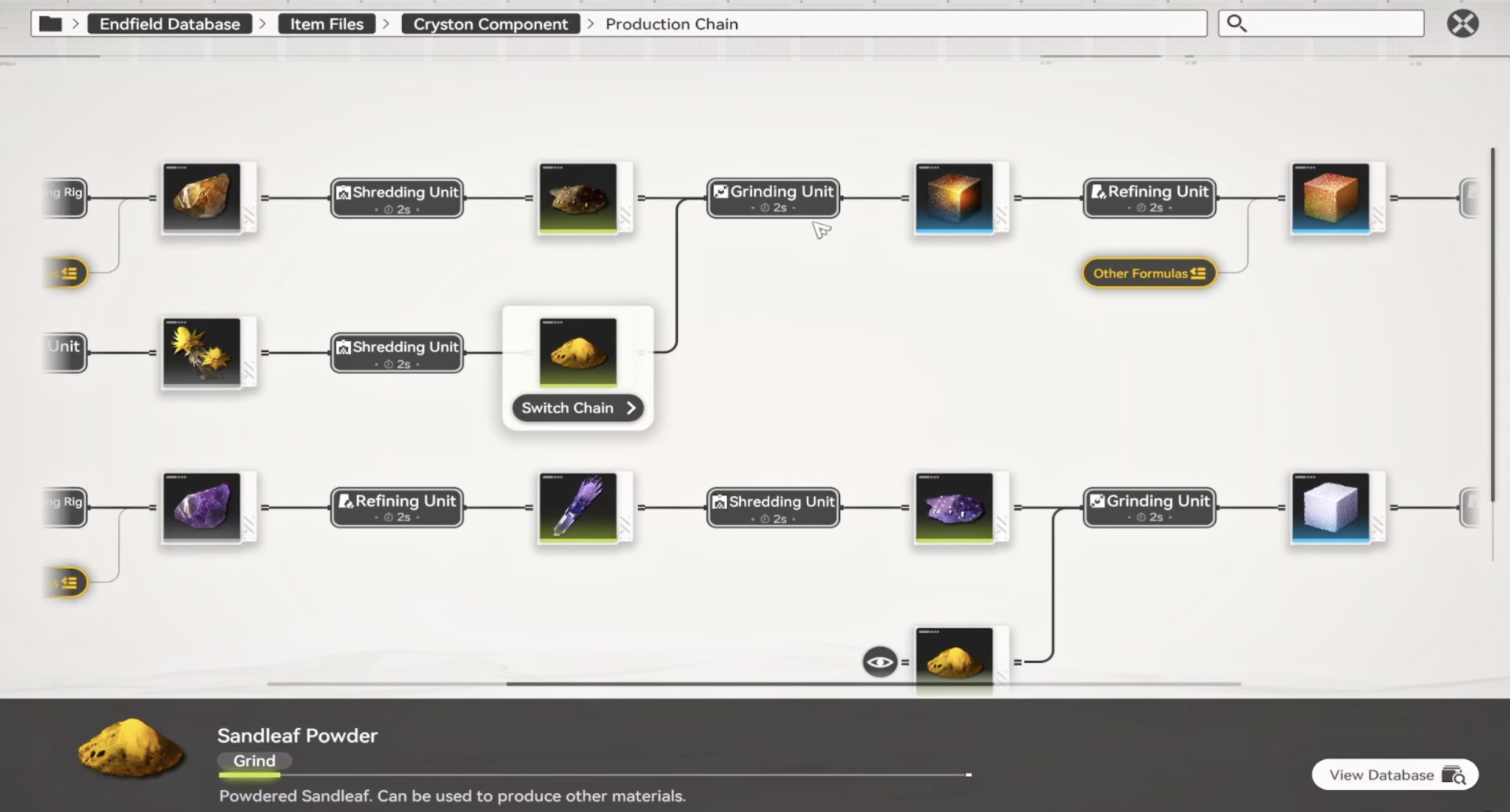Click the folder icon in breadcrumb bar

tap(50, 24)
